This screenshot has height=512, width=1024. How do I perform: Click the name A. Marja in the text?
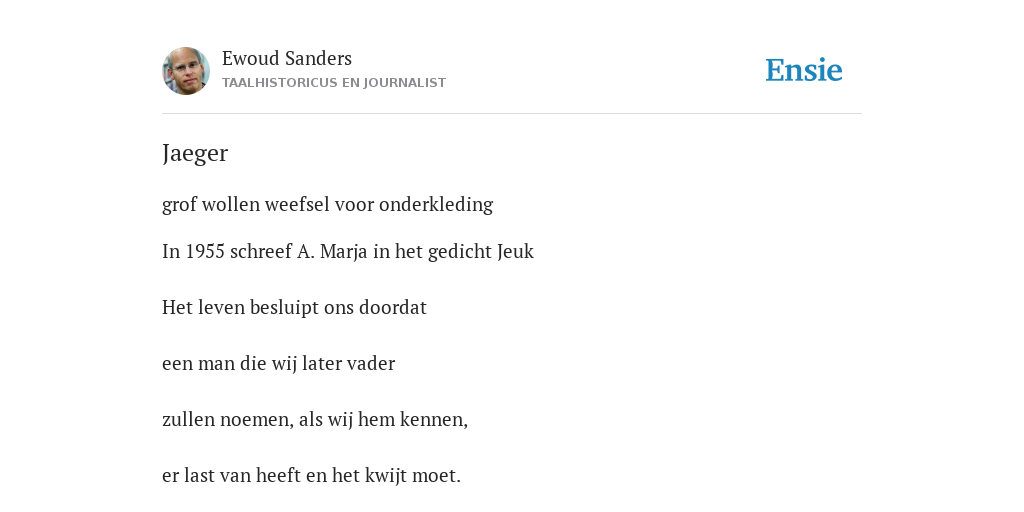(x=332, y=251)
